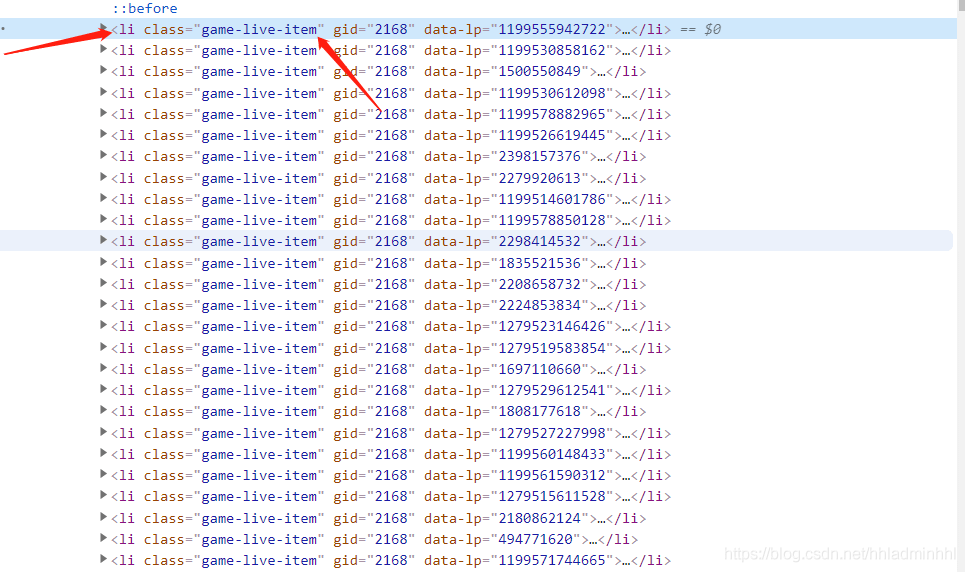This screenshot has width=965, height=572.
Task: Select the li row with data-lp 2180862124
Action: tap(378, 518)
